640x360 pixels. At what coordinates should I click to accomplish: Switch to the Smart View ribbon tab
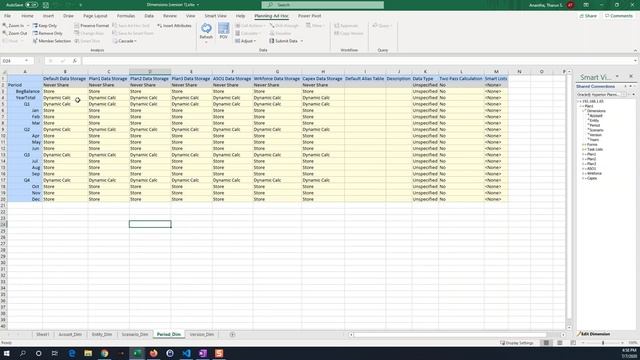216,16
